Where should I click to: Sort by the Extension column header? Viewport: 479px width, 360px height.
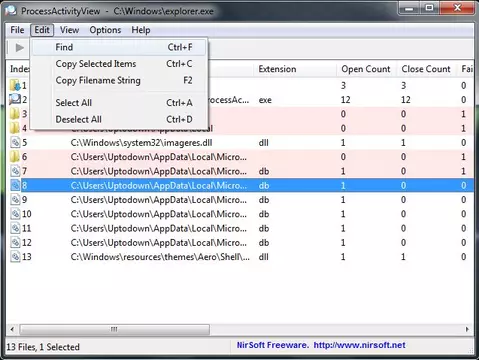point(277,69)
